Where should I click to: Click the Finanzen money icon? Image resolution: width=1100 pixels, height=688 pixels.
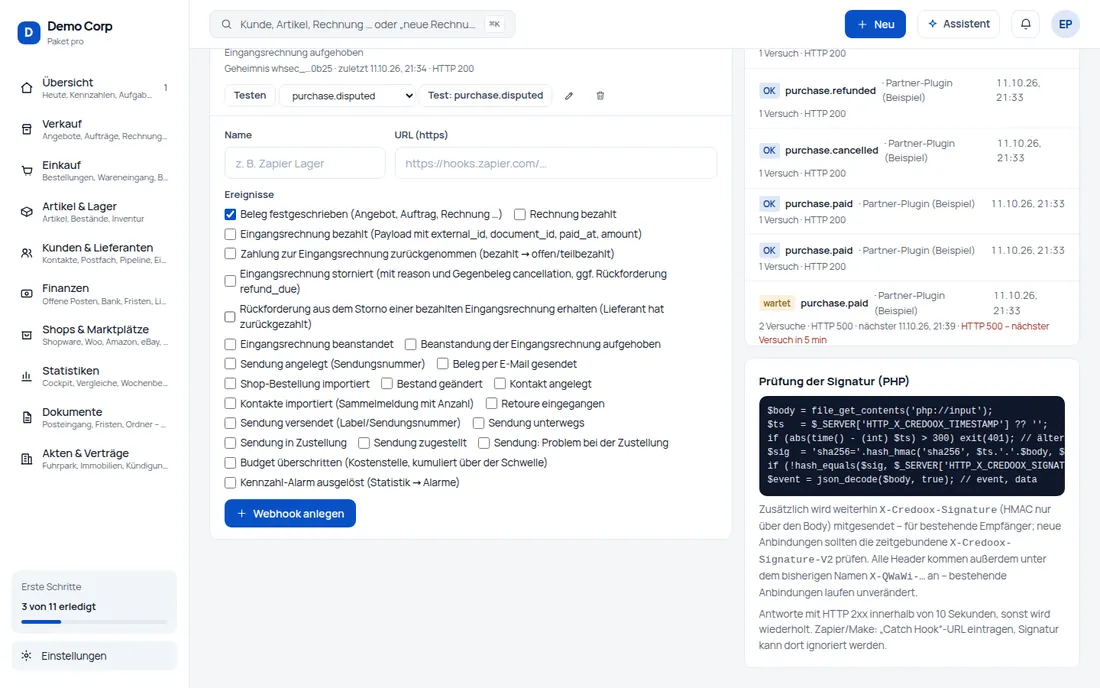pos(27,294)
